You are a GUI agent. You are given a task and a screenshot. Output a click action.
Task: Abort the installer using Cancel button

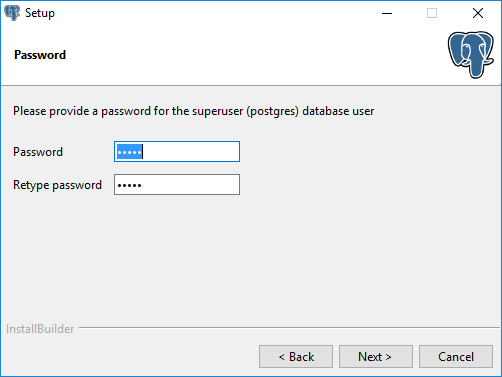click(x=456, y=357)
